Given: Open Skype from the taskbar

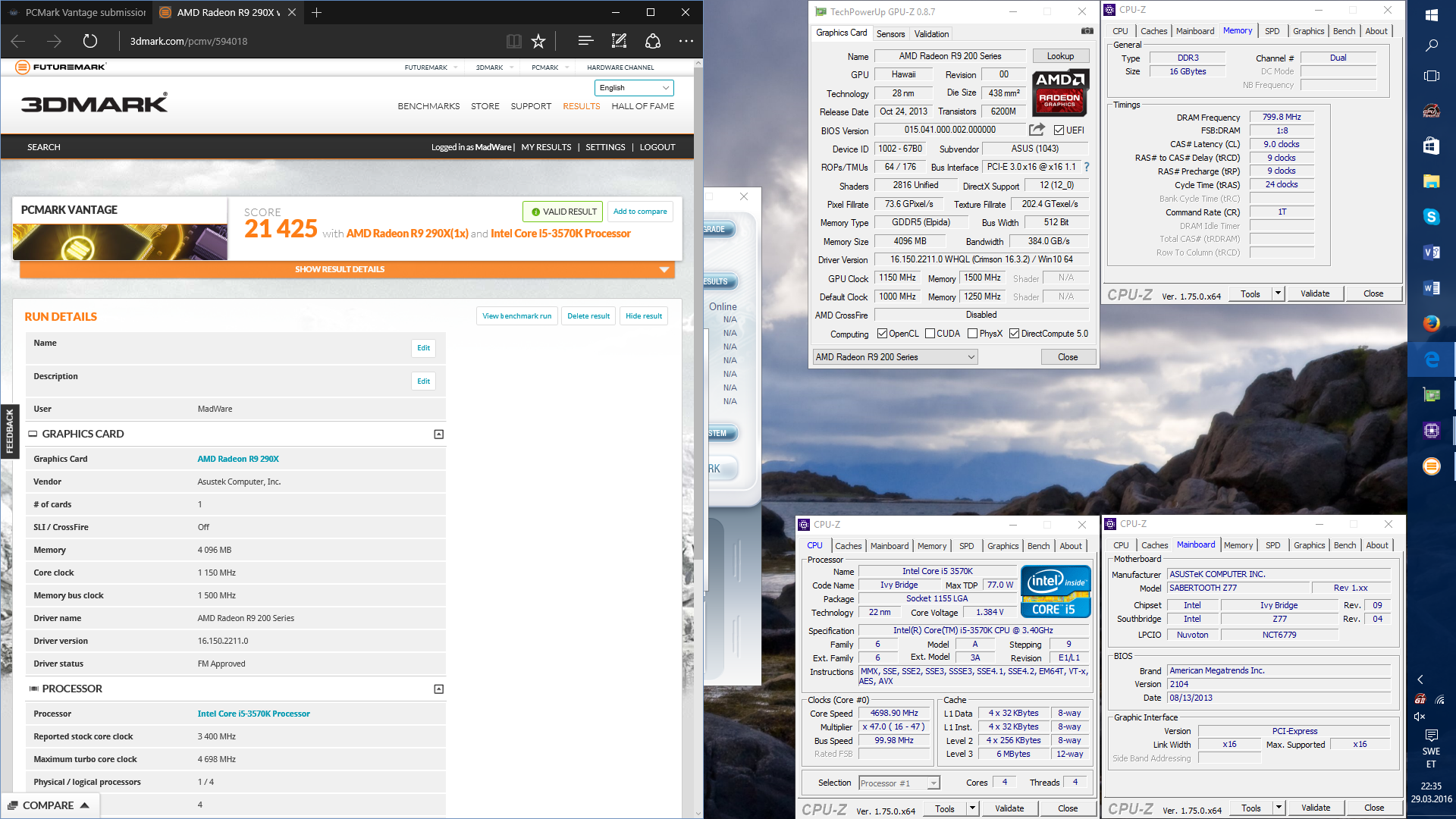Looking at the screenshot, I should click(x=1432, y=217).
